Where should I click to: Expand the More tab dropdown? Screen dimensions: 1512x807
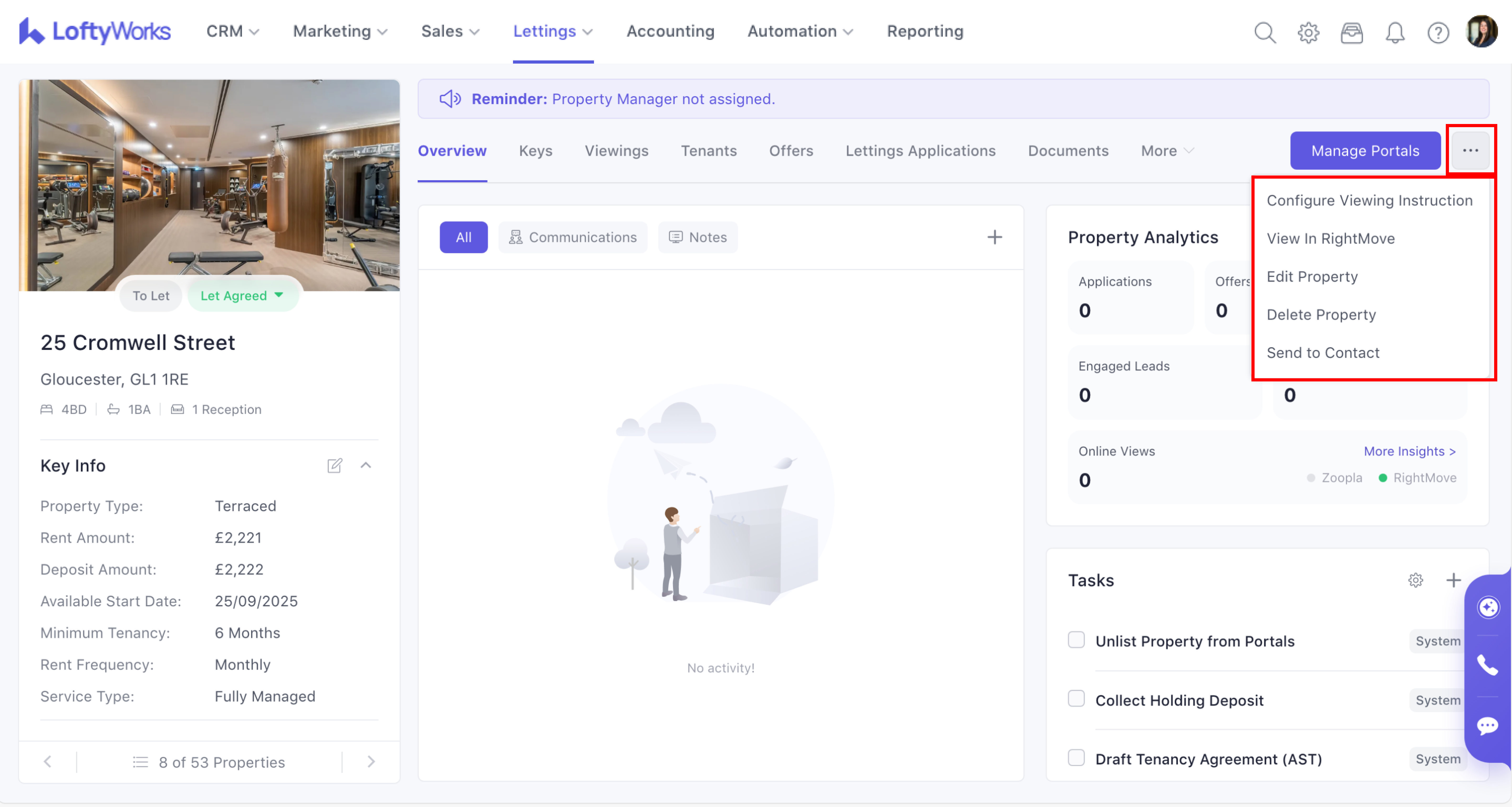(x=1167, y=151)
